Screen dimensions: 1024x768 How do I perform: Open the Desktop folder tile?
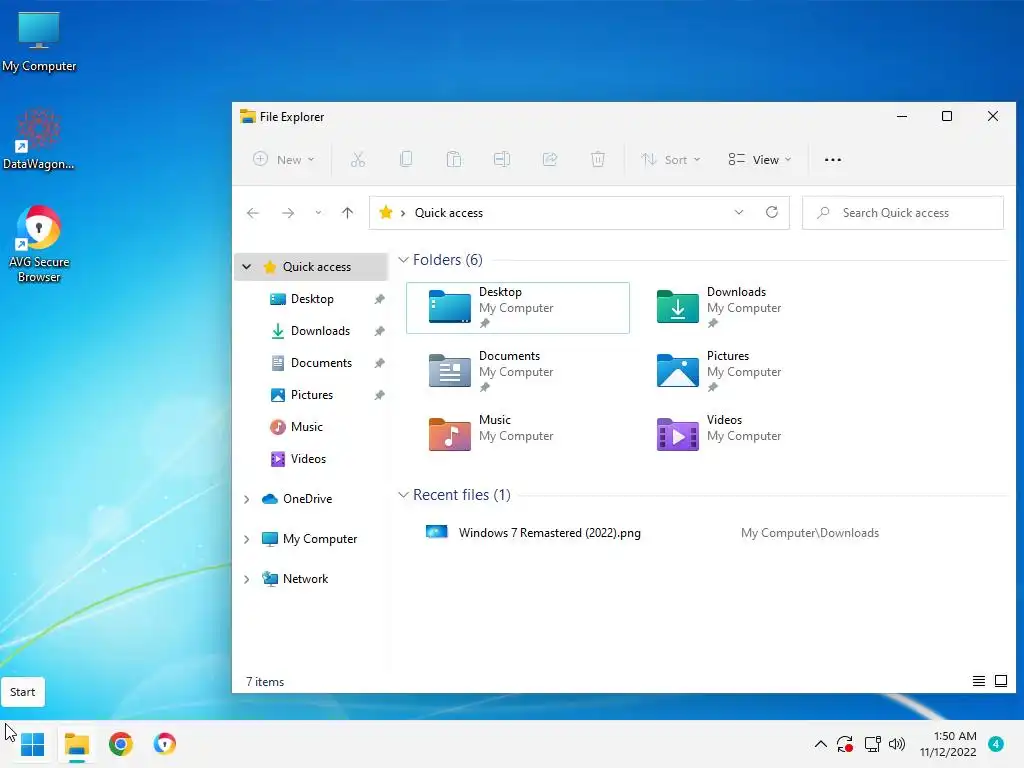518,308
